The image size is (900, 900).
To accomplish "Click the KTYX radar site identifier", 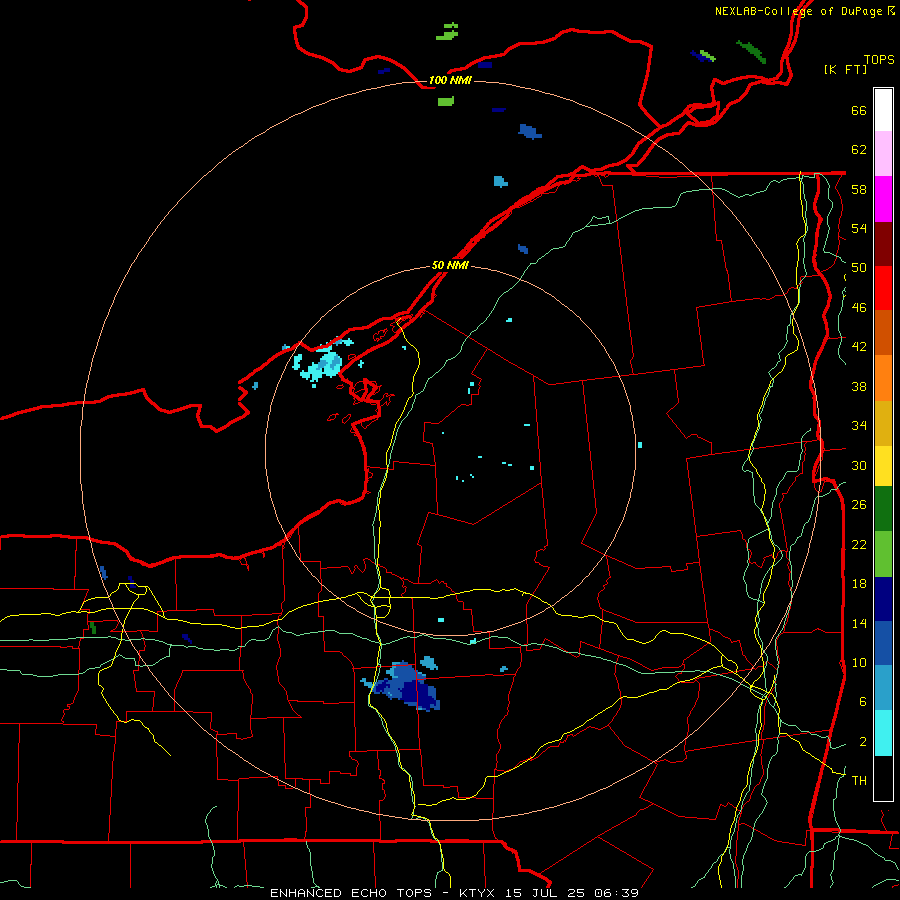I will coord(479,893).
